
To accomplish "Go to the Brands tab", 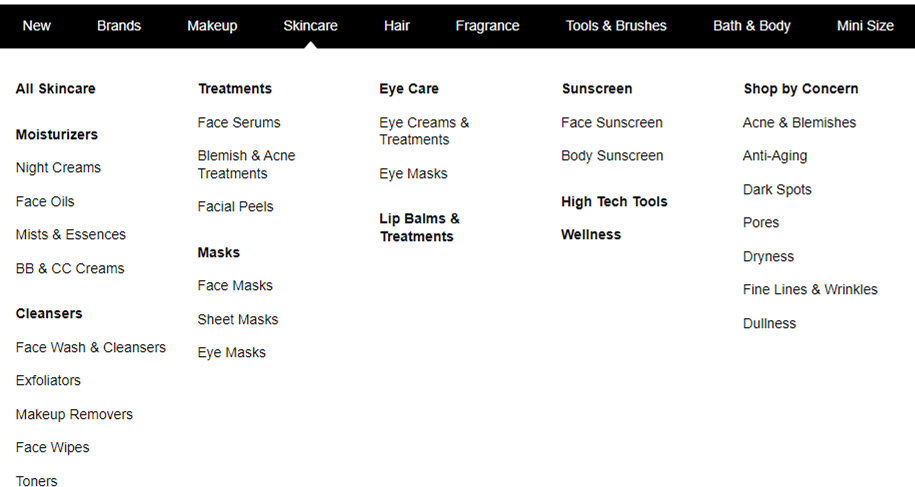I will point(119,26).
